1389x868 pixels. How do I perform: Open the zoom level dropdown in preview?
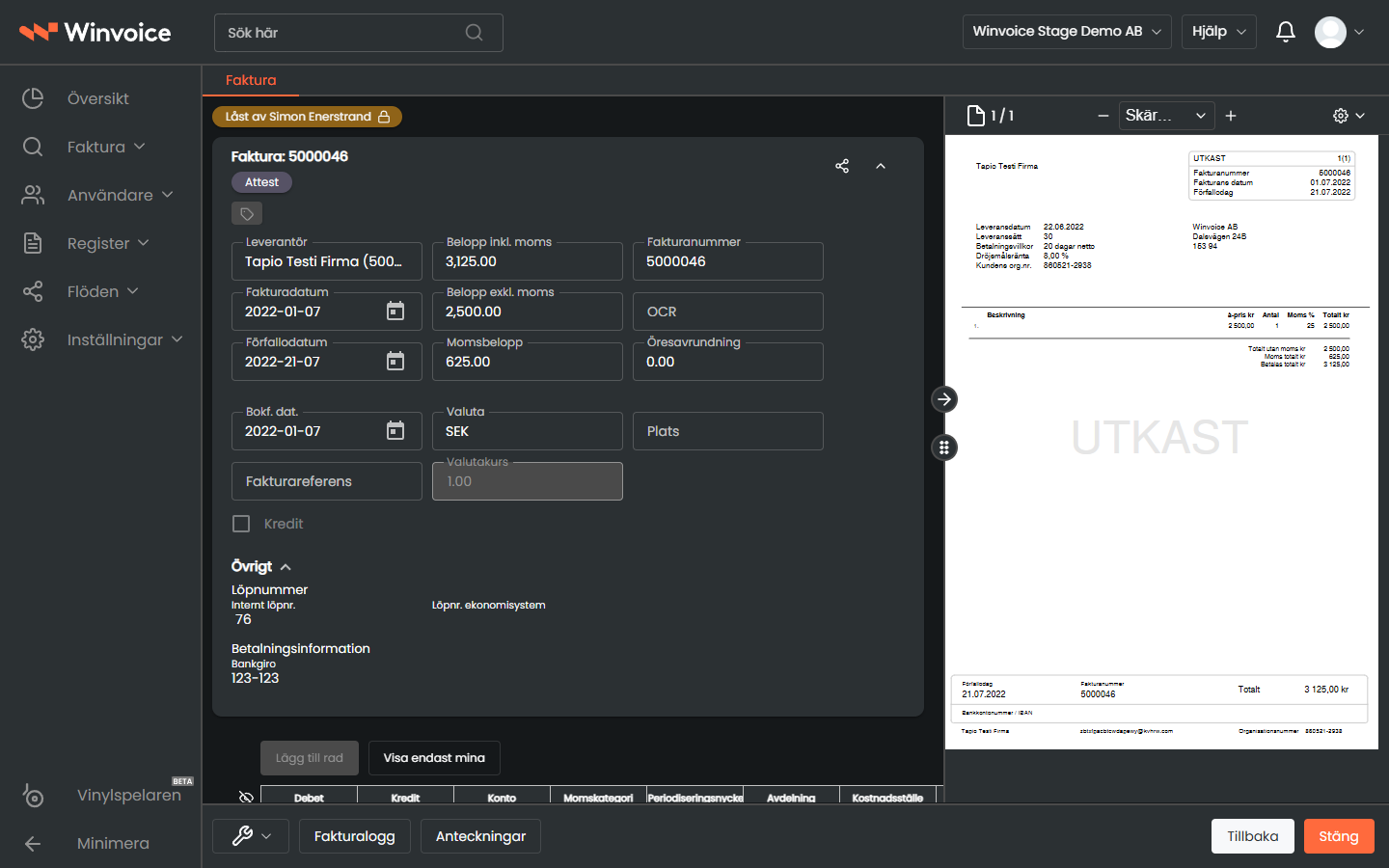click(x=1166, y=116)
